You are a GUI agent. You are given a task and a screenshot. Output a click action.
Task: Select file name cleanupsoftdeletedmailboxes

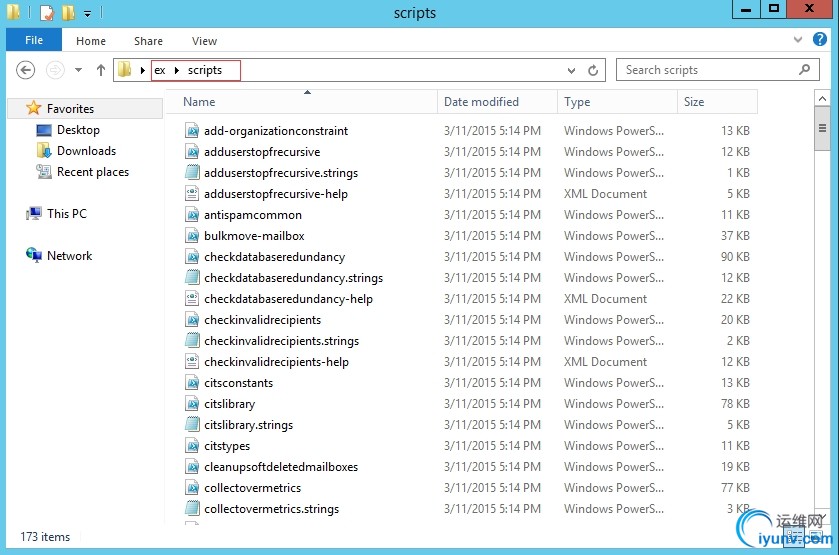coord(281,467)
